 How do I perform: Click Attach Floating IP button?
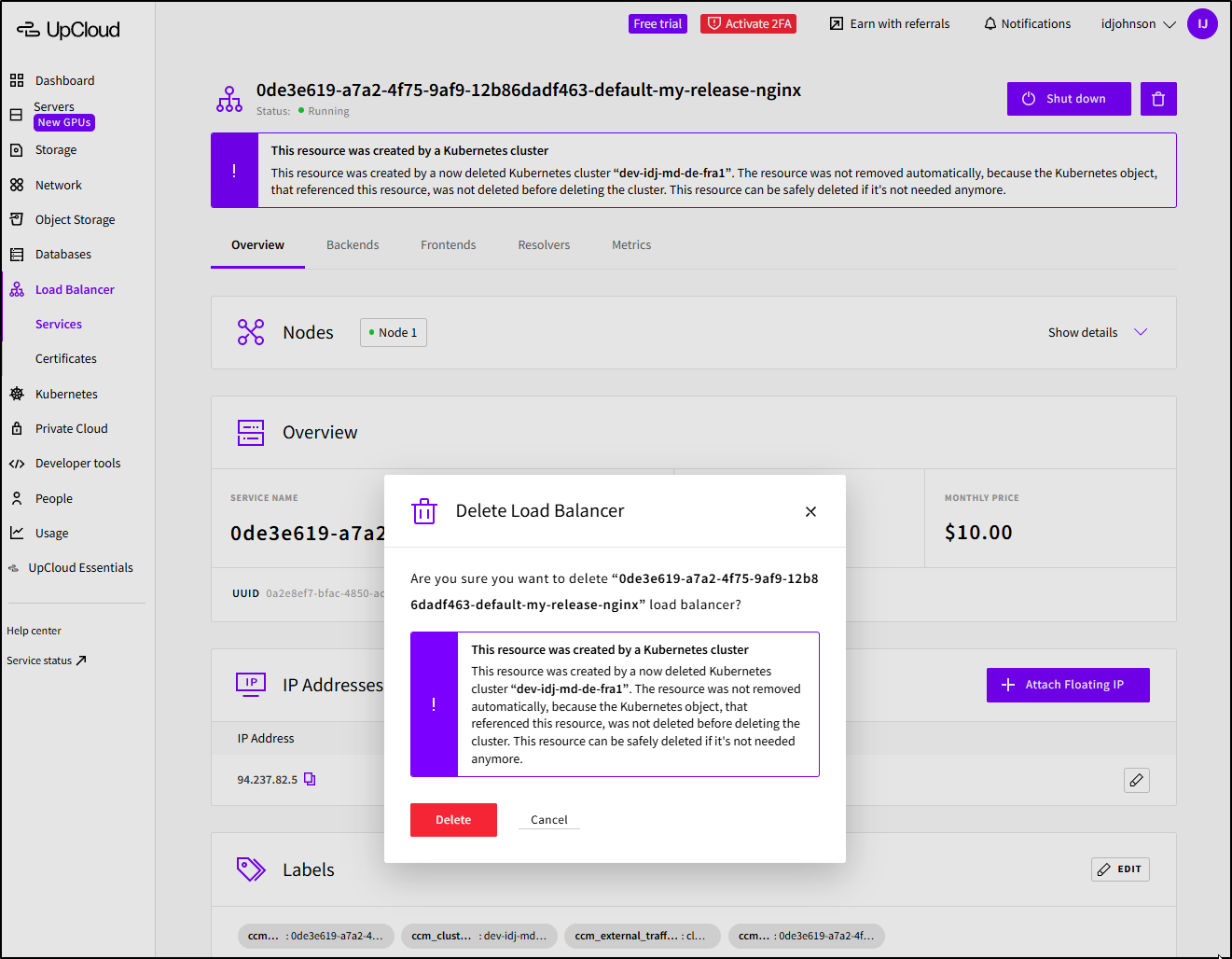[1067, 685]
